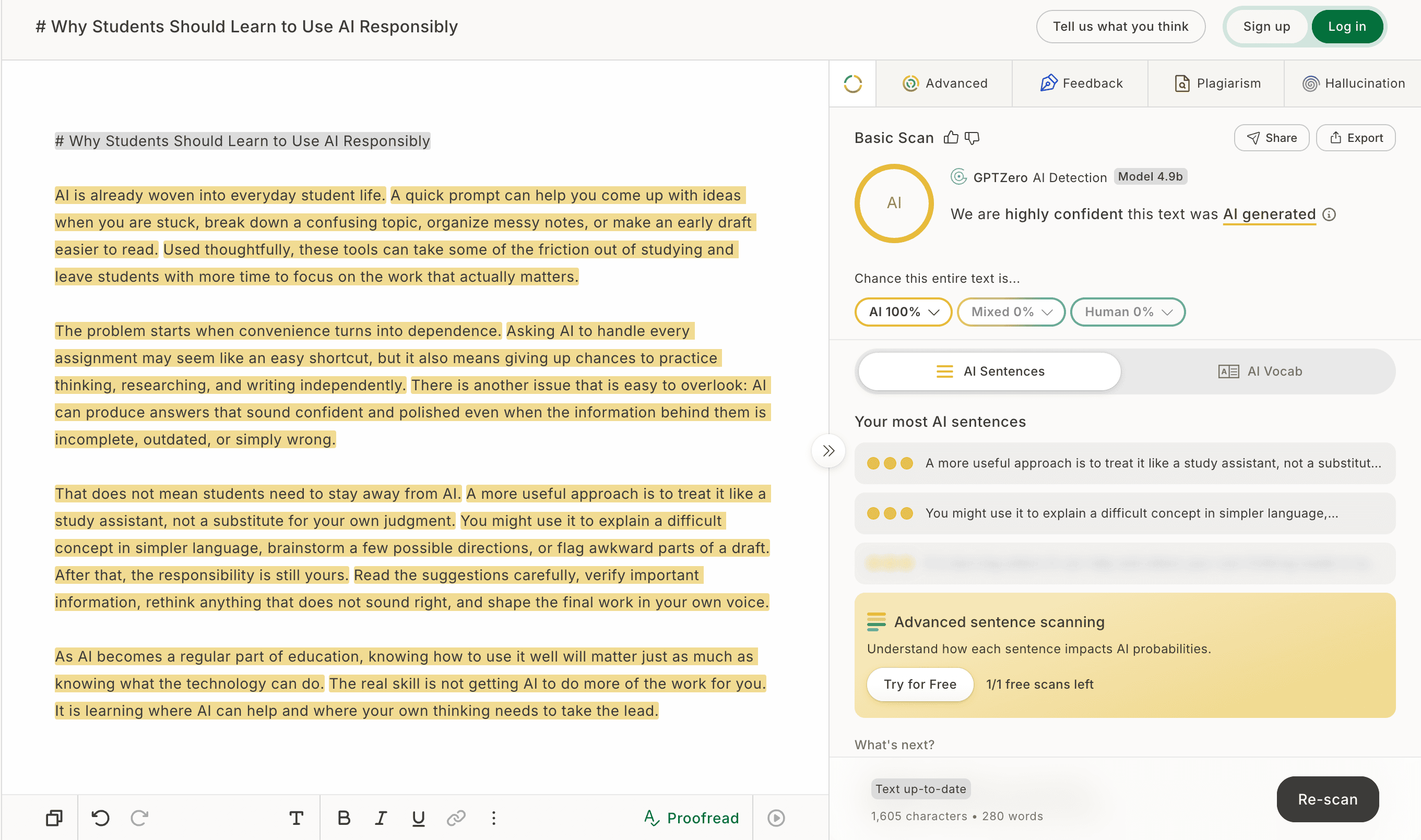This screenshot has height=840, width=1421.
Task: Click the thumbs down icon next to Basic Scan
Action: (972, 138)
